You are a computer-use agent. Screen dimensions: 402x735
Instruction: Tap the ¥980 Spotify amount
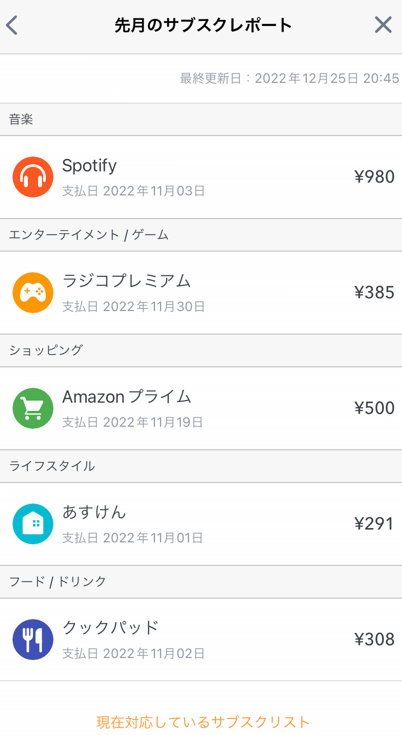374,177
